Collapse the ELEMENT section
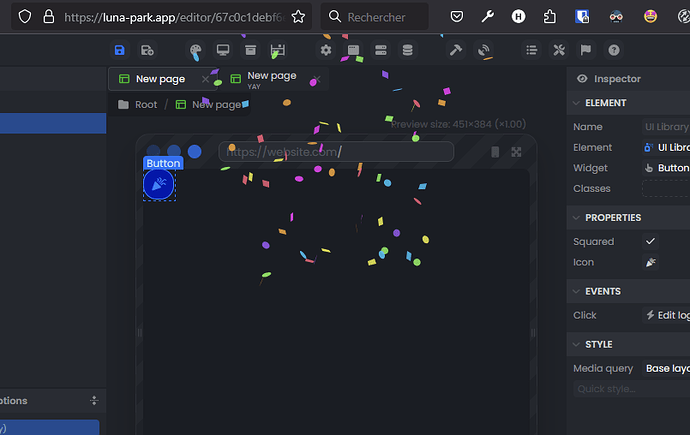This screenshot has height=435, width=690. 575,103
